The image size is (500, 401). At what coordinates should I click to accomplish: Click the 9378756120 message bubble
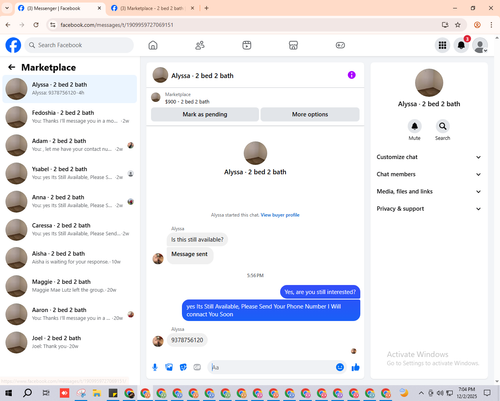[187, 340]
